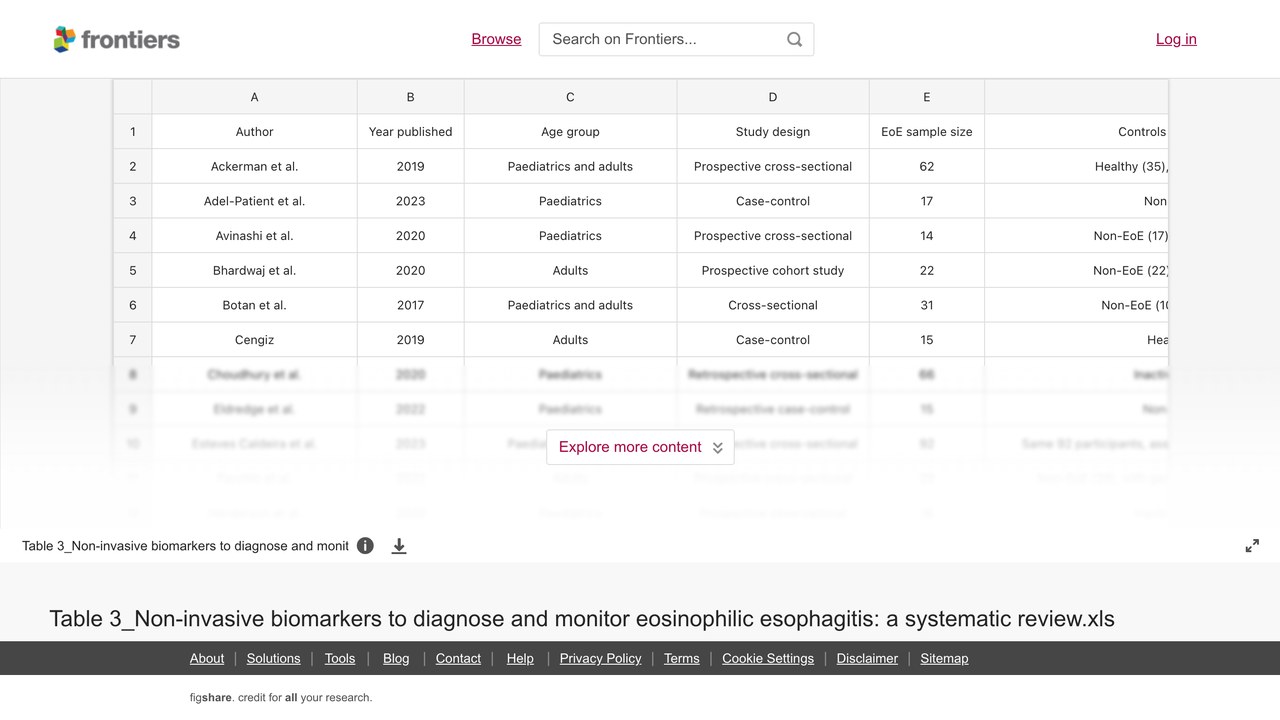The image size is (1280, 720).
Task: Click the search magnifier icon
Action: [794, 39]
